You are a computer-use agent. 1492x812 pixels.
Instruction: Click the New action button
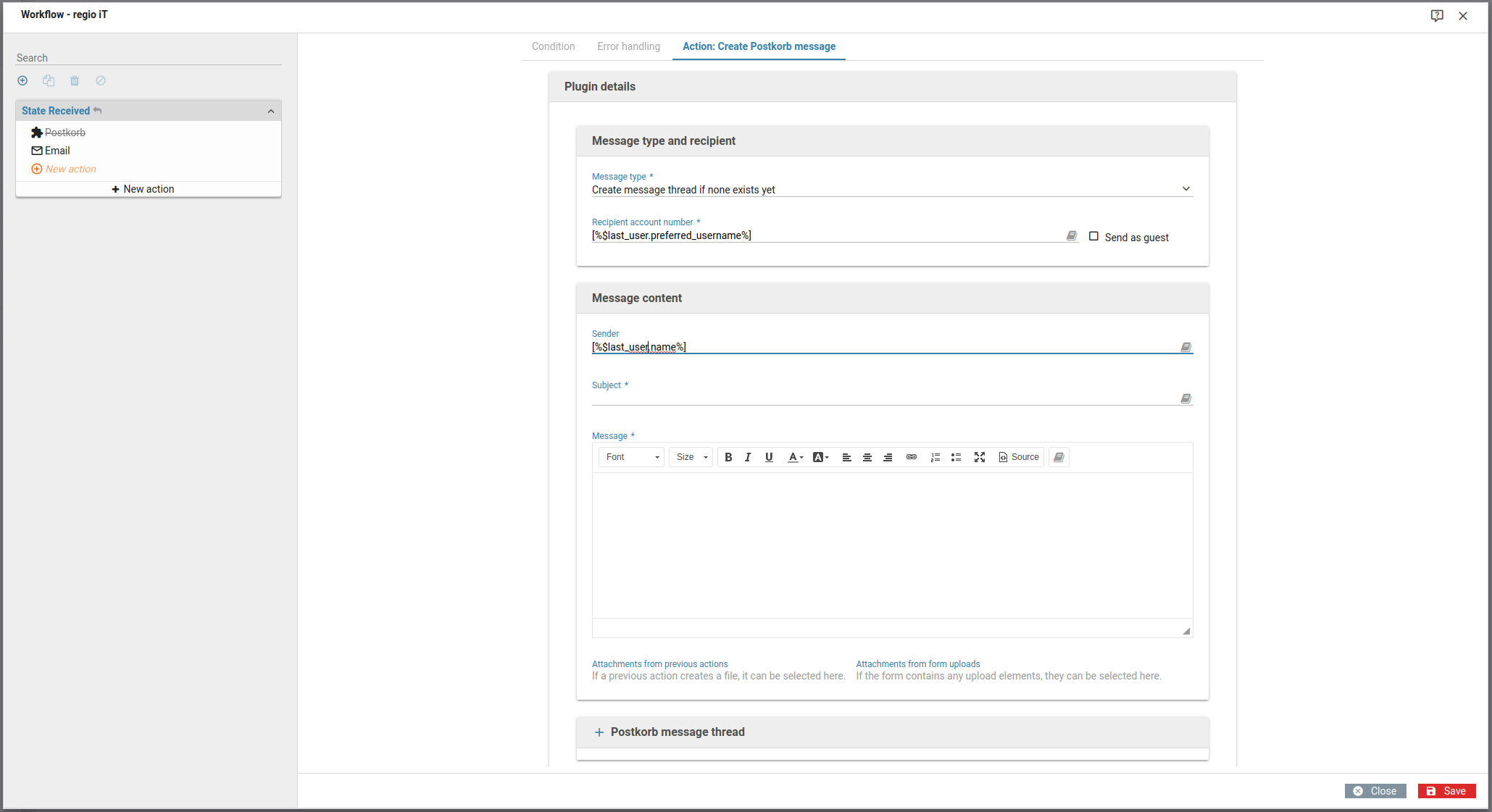pyautogui.click(x=143, y=189)
